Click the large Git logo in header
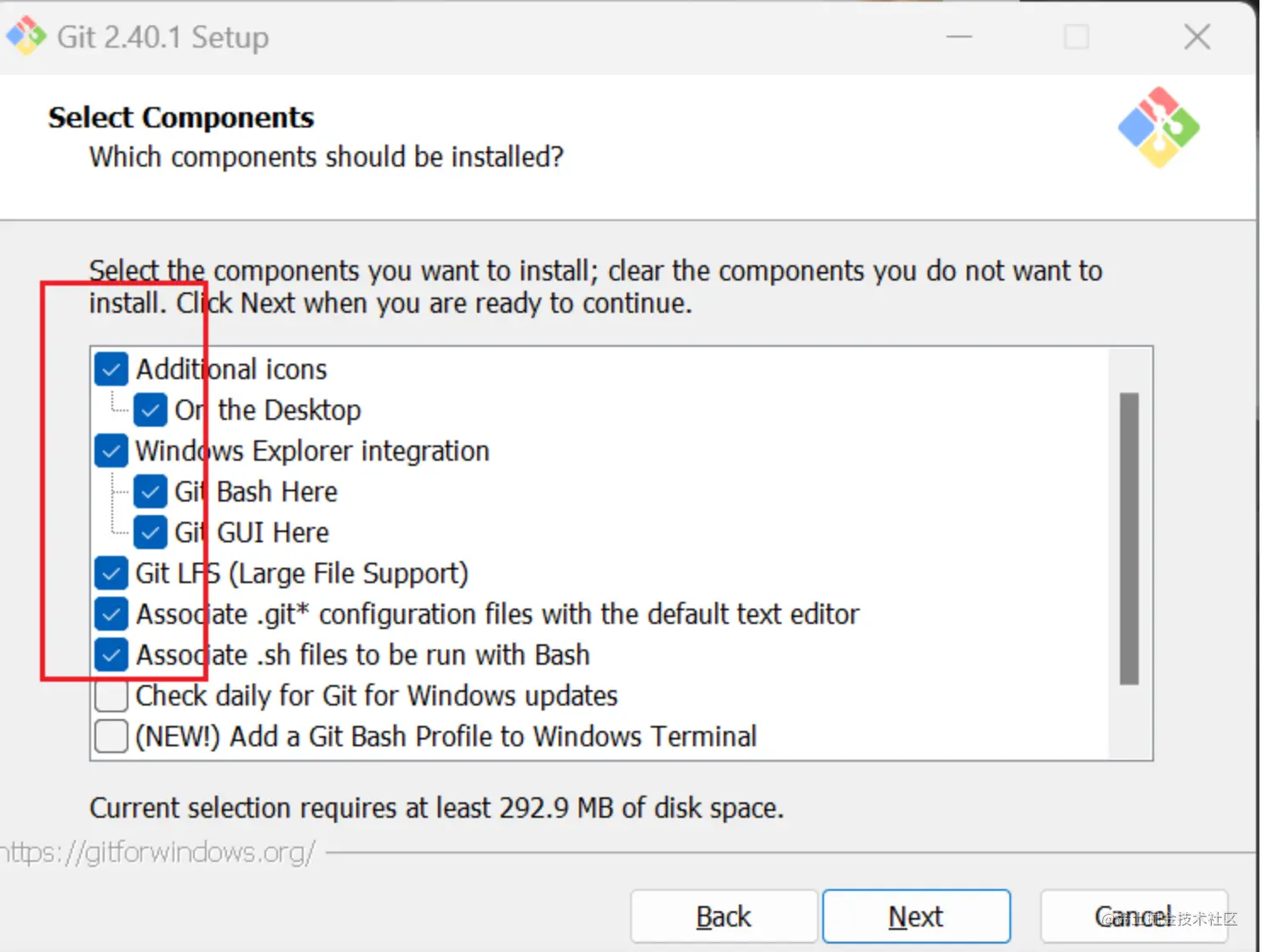This screenshot has width=1262, height=952. click(1158, 127)
